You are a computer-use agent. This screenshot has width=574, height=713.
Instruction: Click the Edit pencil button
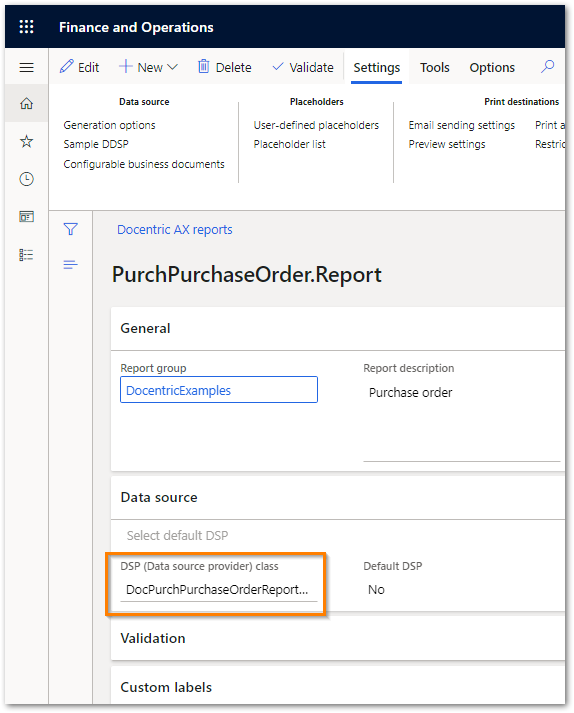[x=79, y=67]
